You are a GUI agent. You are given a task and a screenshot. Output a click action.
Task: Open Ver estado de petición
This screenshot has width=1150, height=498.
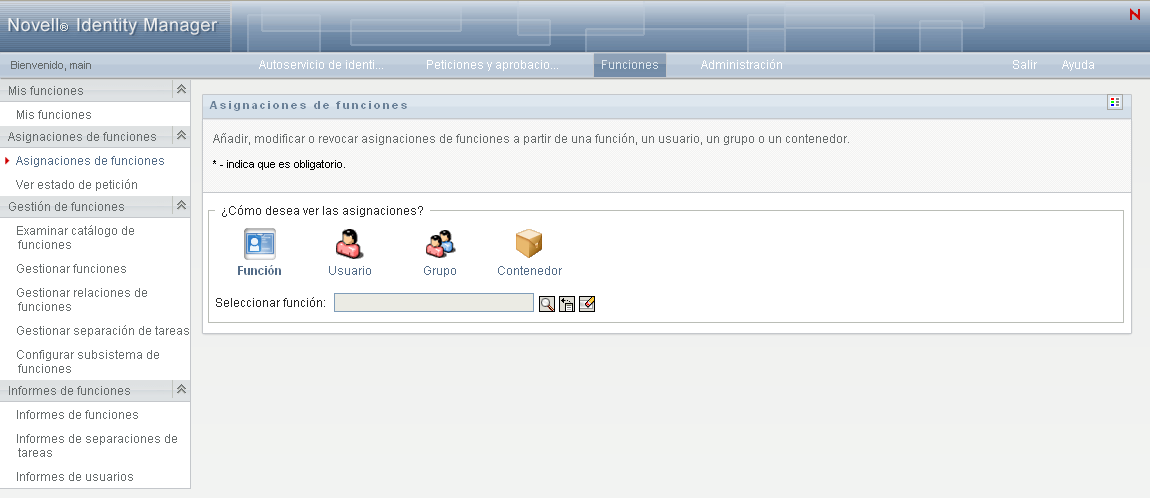76,184
